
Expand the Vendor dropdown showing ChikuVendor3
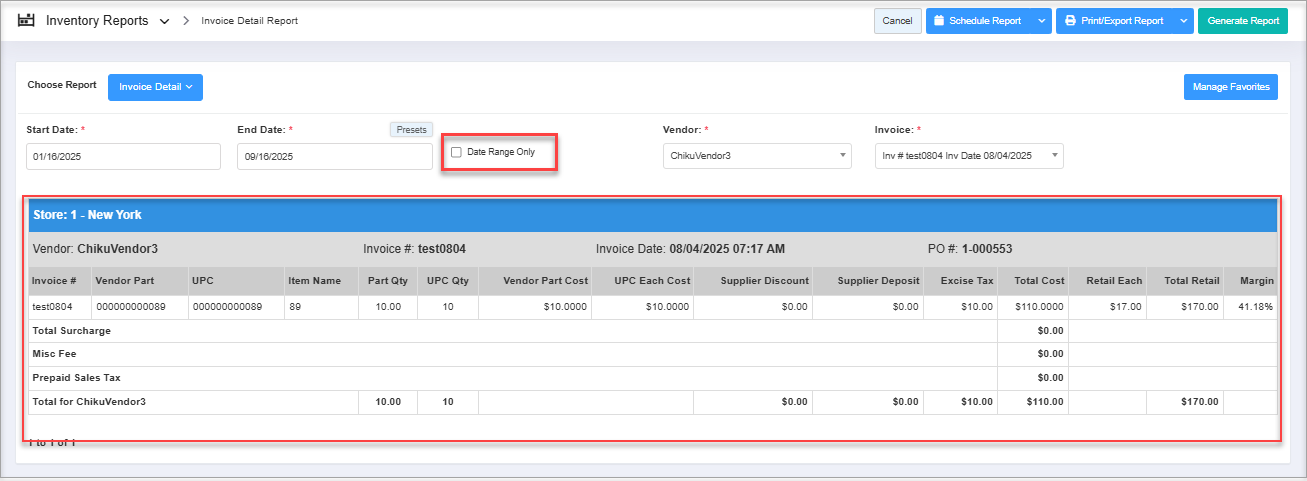[x=757, y=156]
